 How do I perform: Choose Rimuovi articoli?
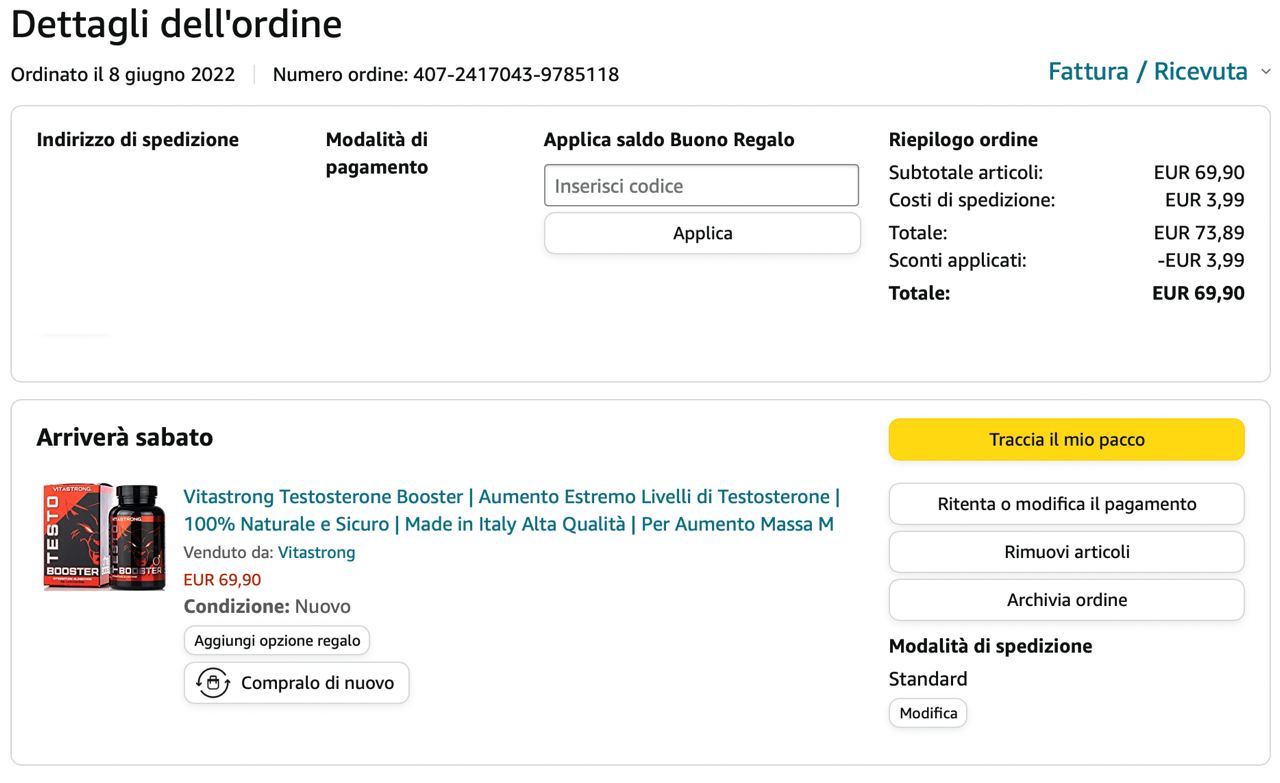[x=1066, y=552]
